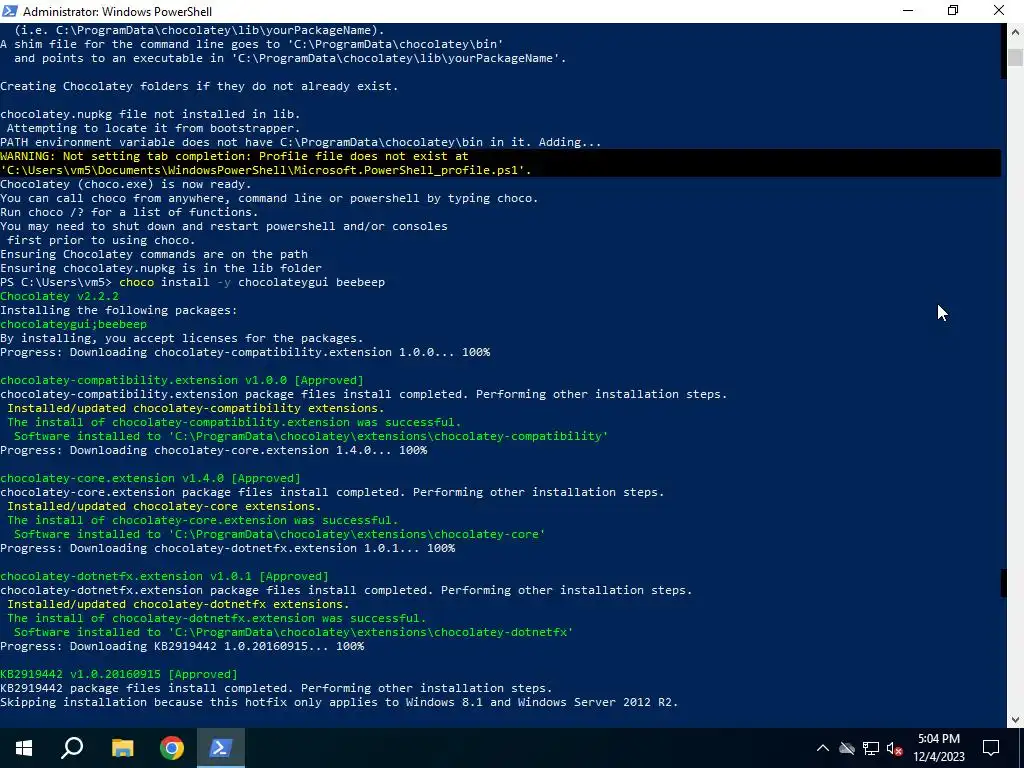The width and height of the screenshot is (1024, 768).
Task: Click the 'chocolateygui;beebeep' package line
Action: point(73,324)
